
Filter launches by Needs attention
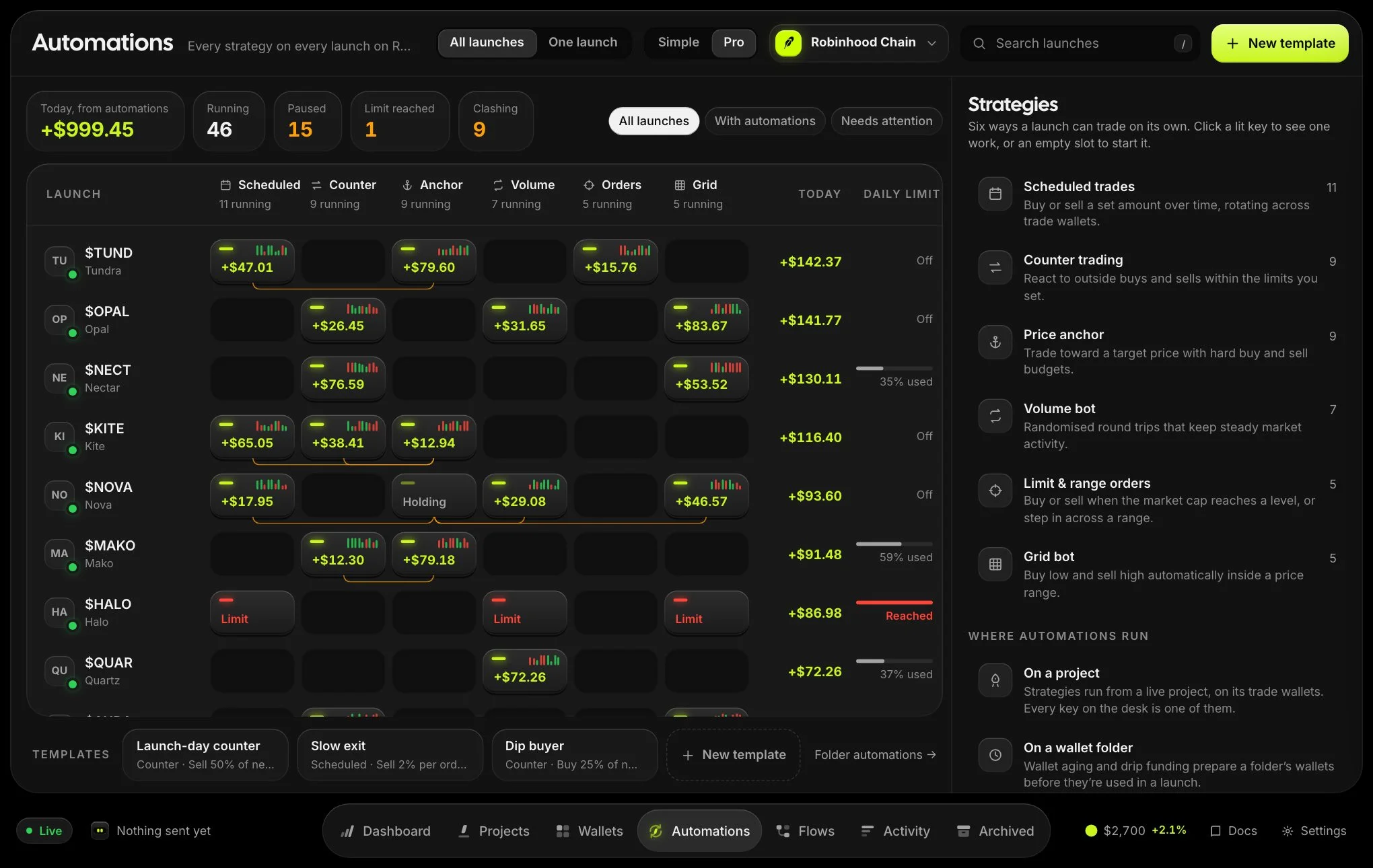(886, 121)
